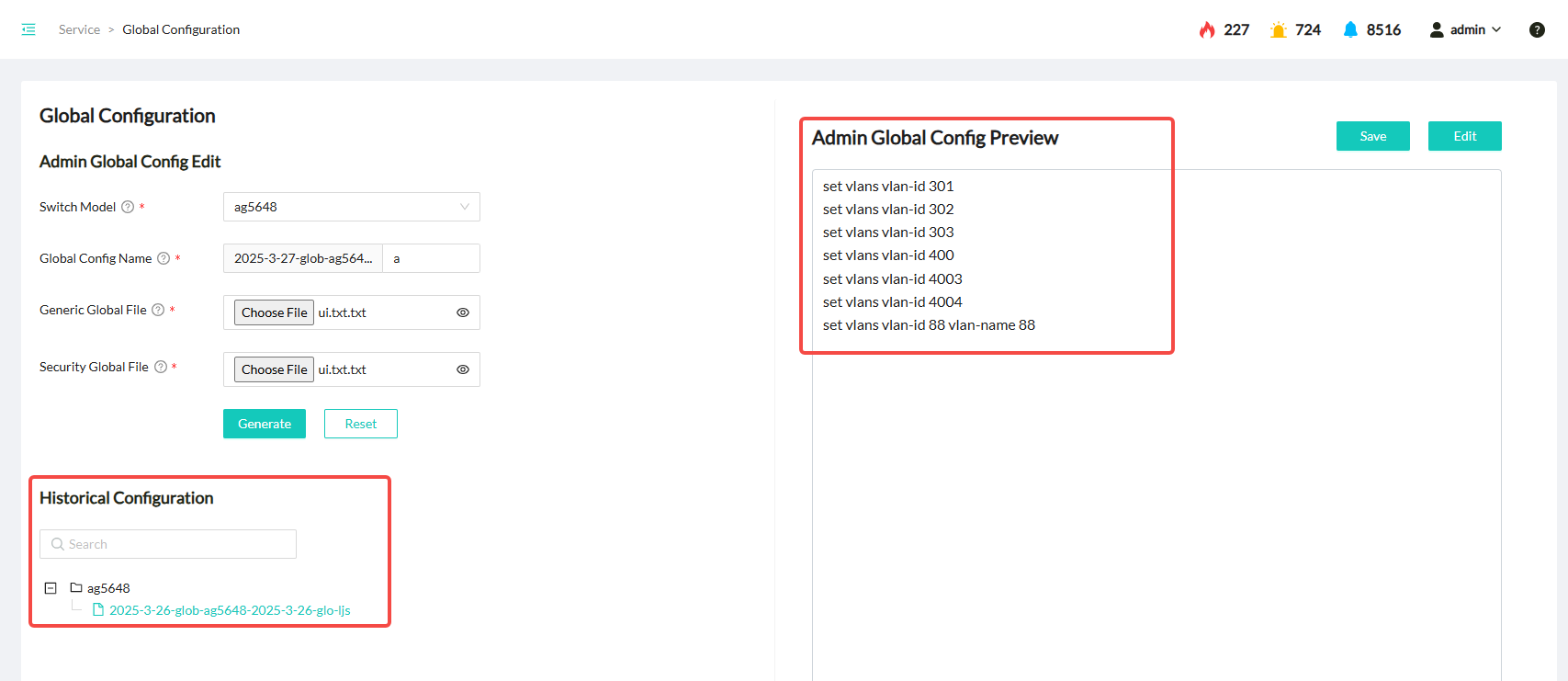Click the yellow warning alarm icon
This screenshot has width=1568, height=681.
coord(1278,30)
